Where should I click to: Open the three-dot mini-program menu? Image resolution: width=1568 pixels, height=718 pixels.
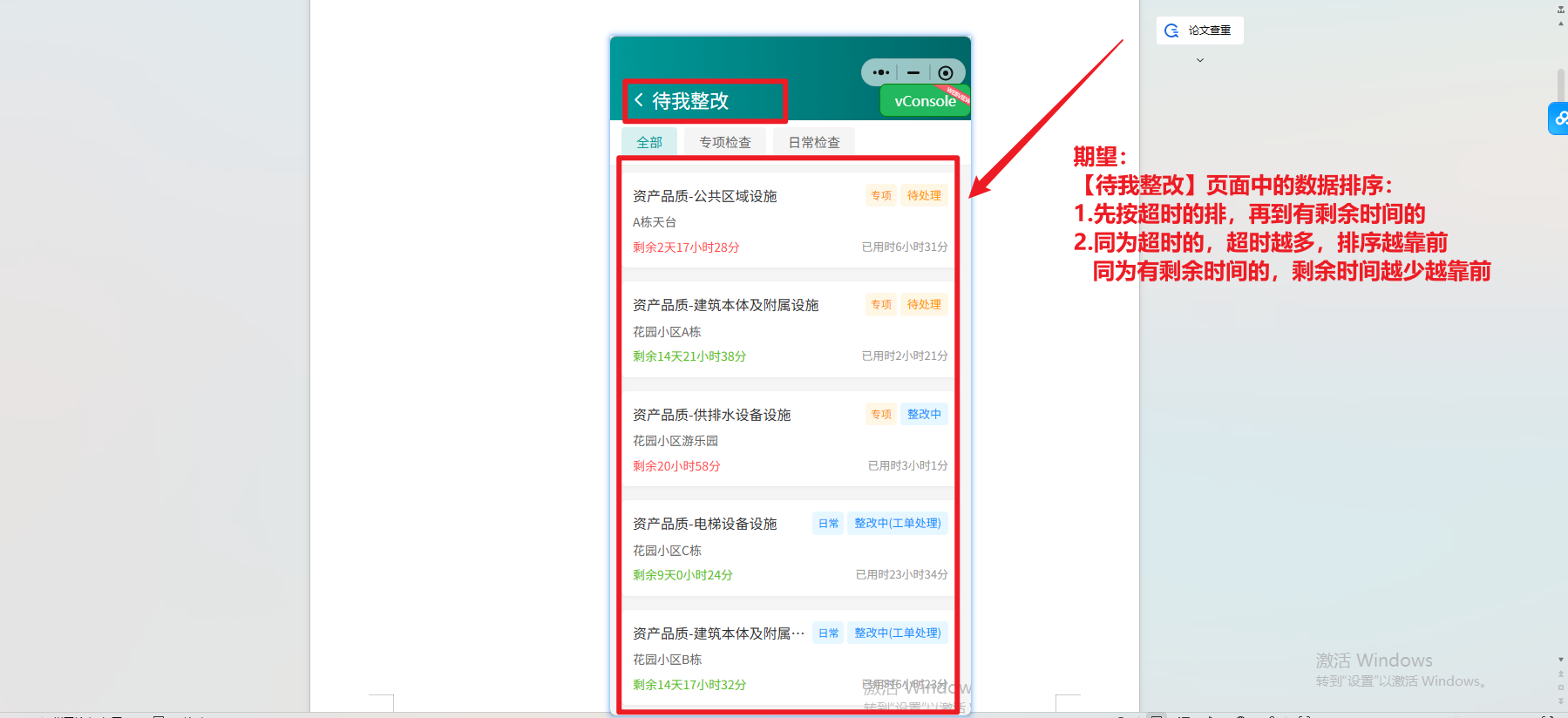tap(880, 72)
